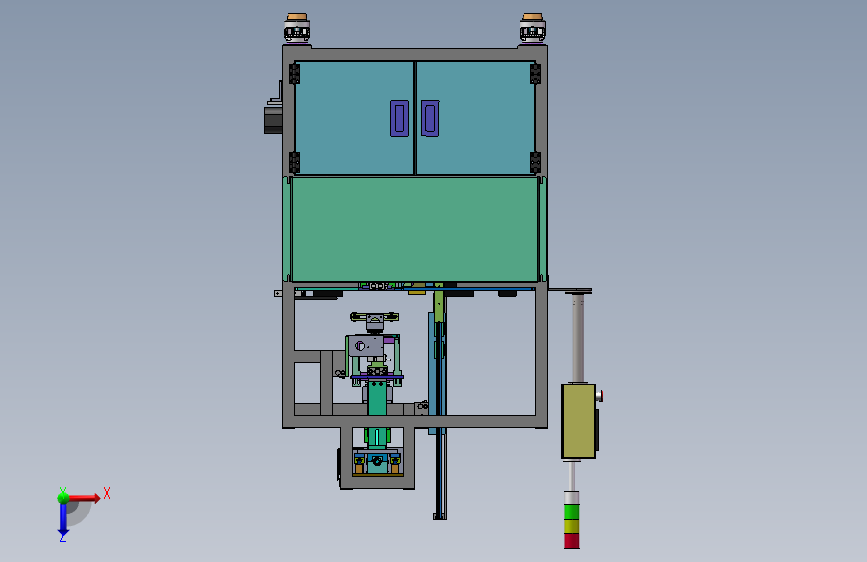Select the yellow control box on the right
This screenshot has width=867, height=562.
tap(578, 421)
